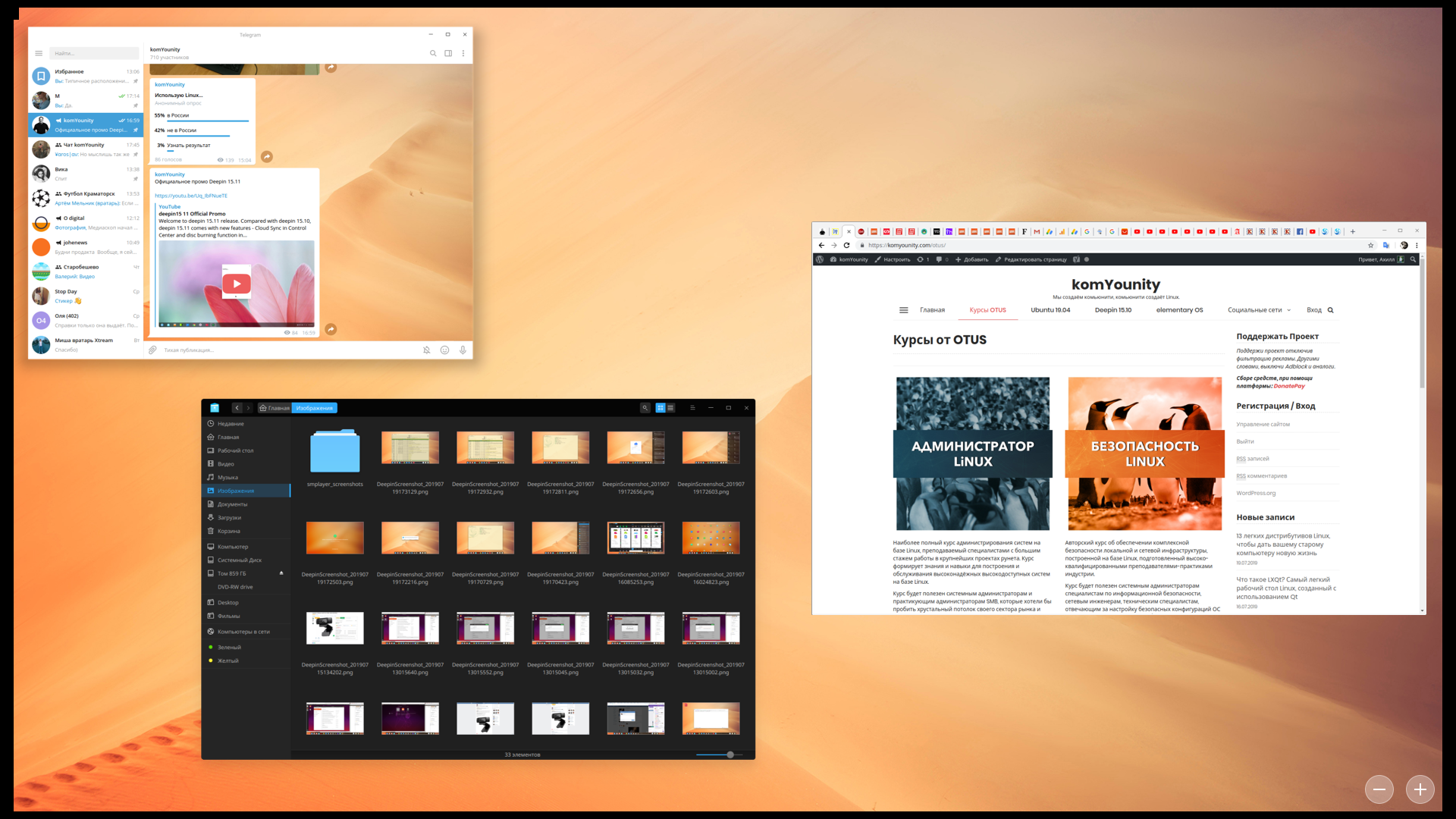Bookmark page with Chrome star icon

1370,245
